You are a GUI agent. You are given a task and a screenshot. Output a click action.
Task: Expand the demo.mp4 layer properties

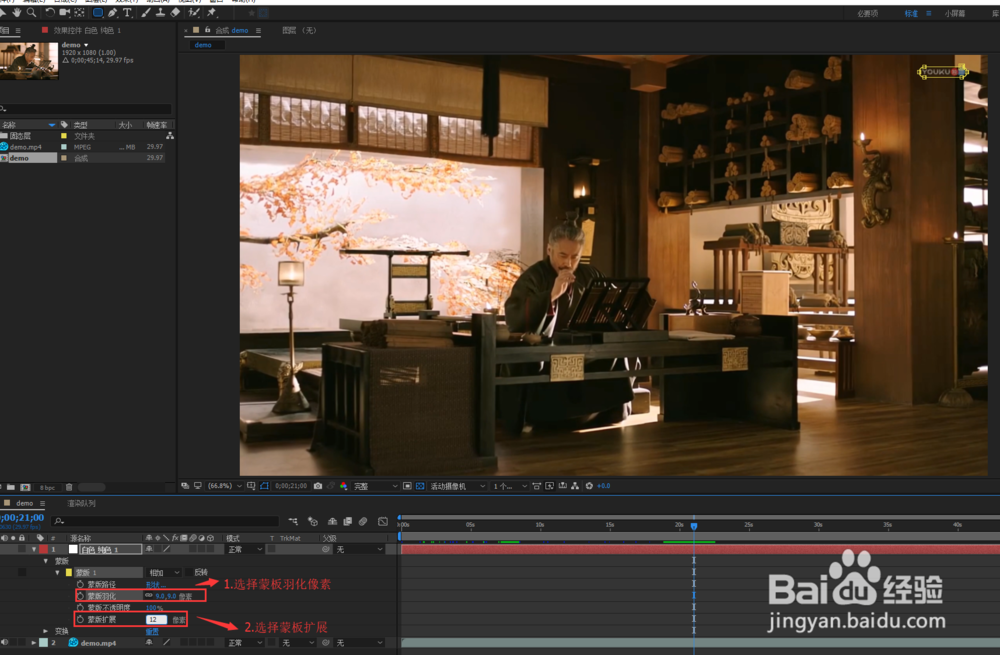click(34, 643)
